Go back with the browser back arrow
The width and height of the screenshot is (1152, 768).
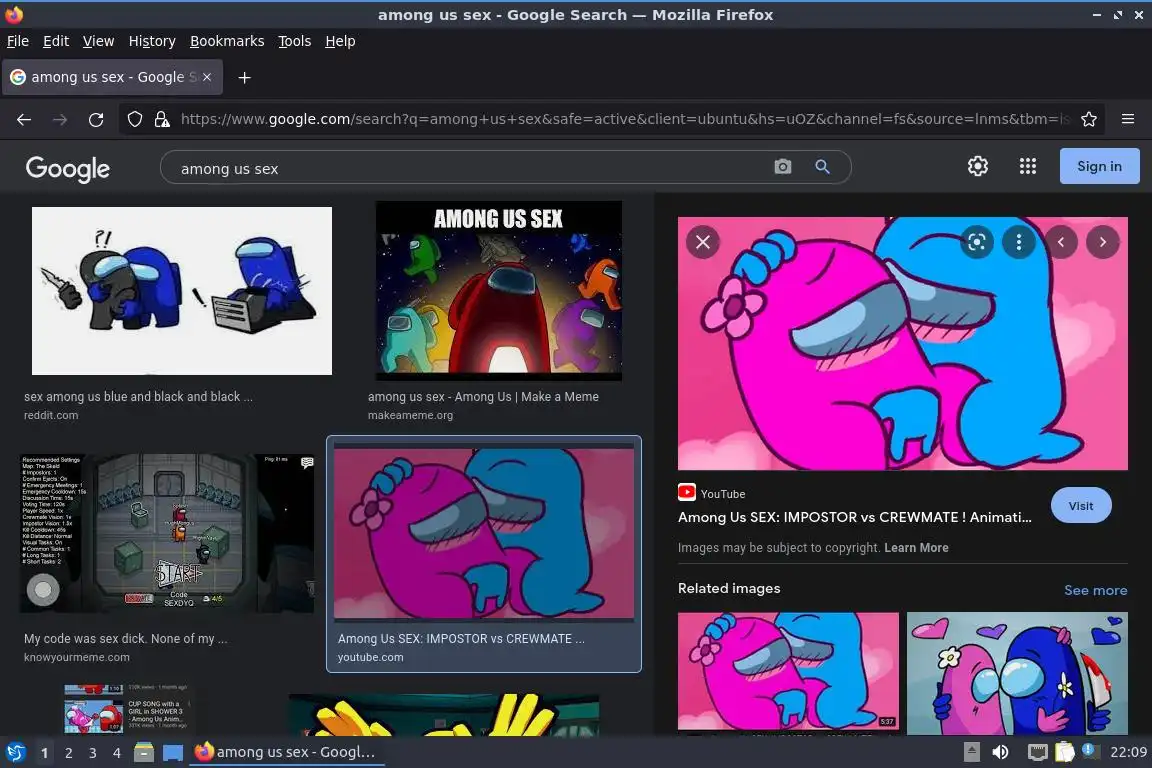click(24, 119)
